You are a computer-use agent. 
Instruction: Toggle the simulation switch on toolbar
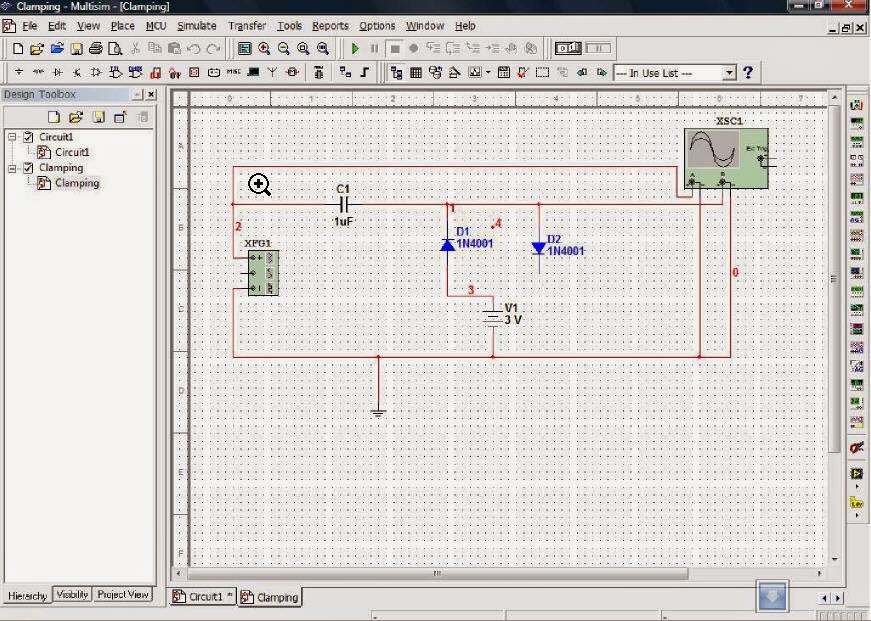pos(568,48)
